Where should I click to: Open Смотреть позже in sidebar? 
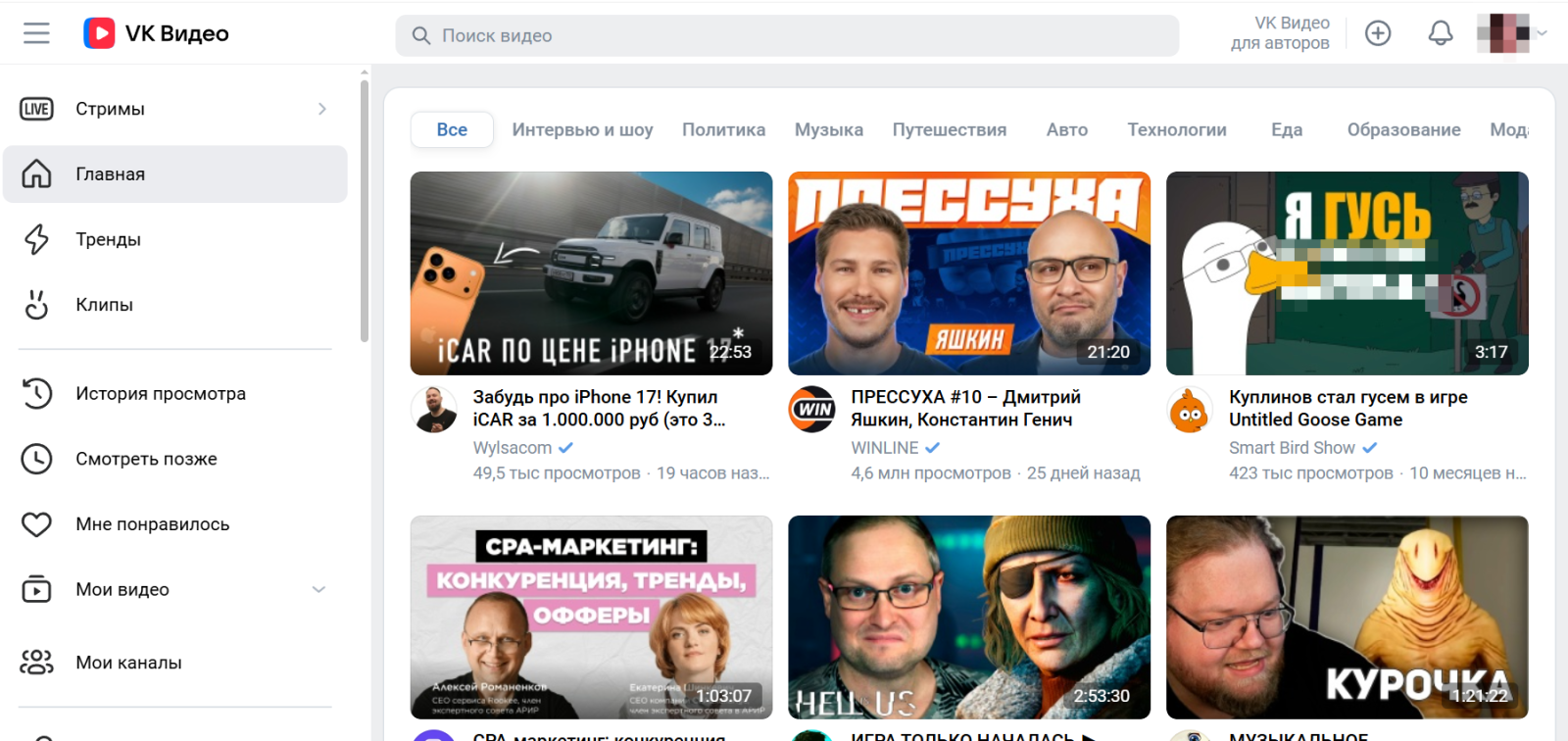coord(146,459)
